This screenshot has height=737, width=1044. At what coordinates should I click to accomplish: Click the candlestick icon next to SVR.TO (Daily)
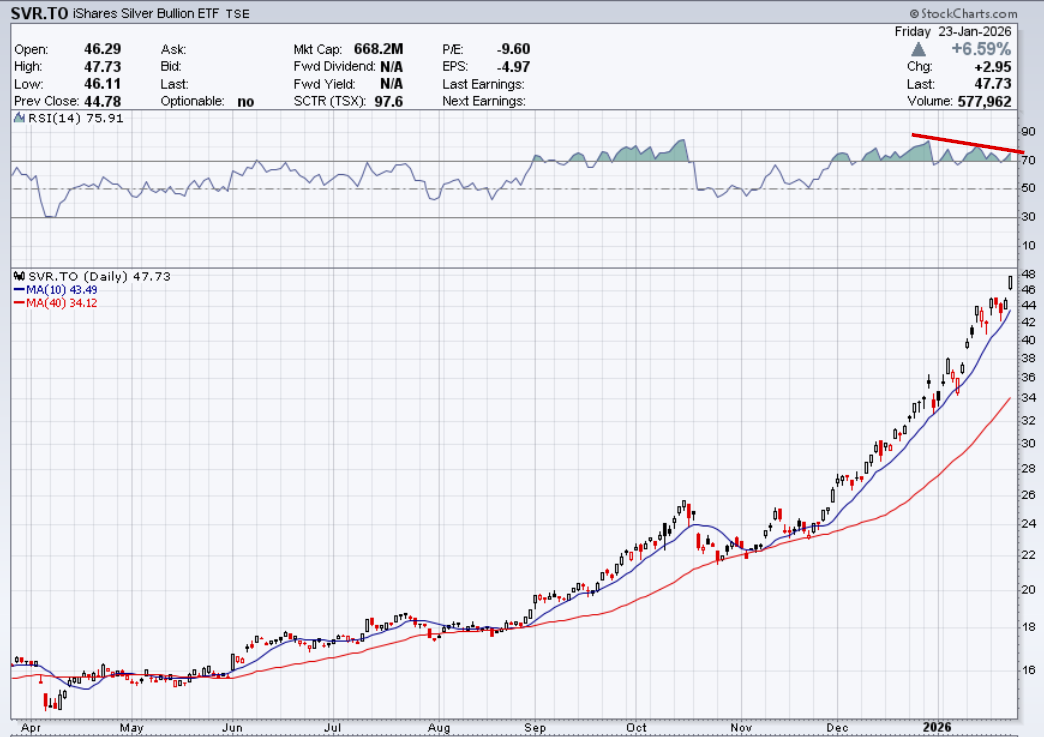coord(19,276)
